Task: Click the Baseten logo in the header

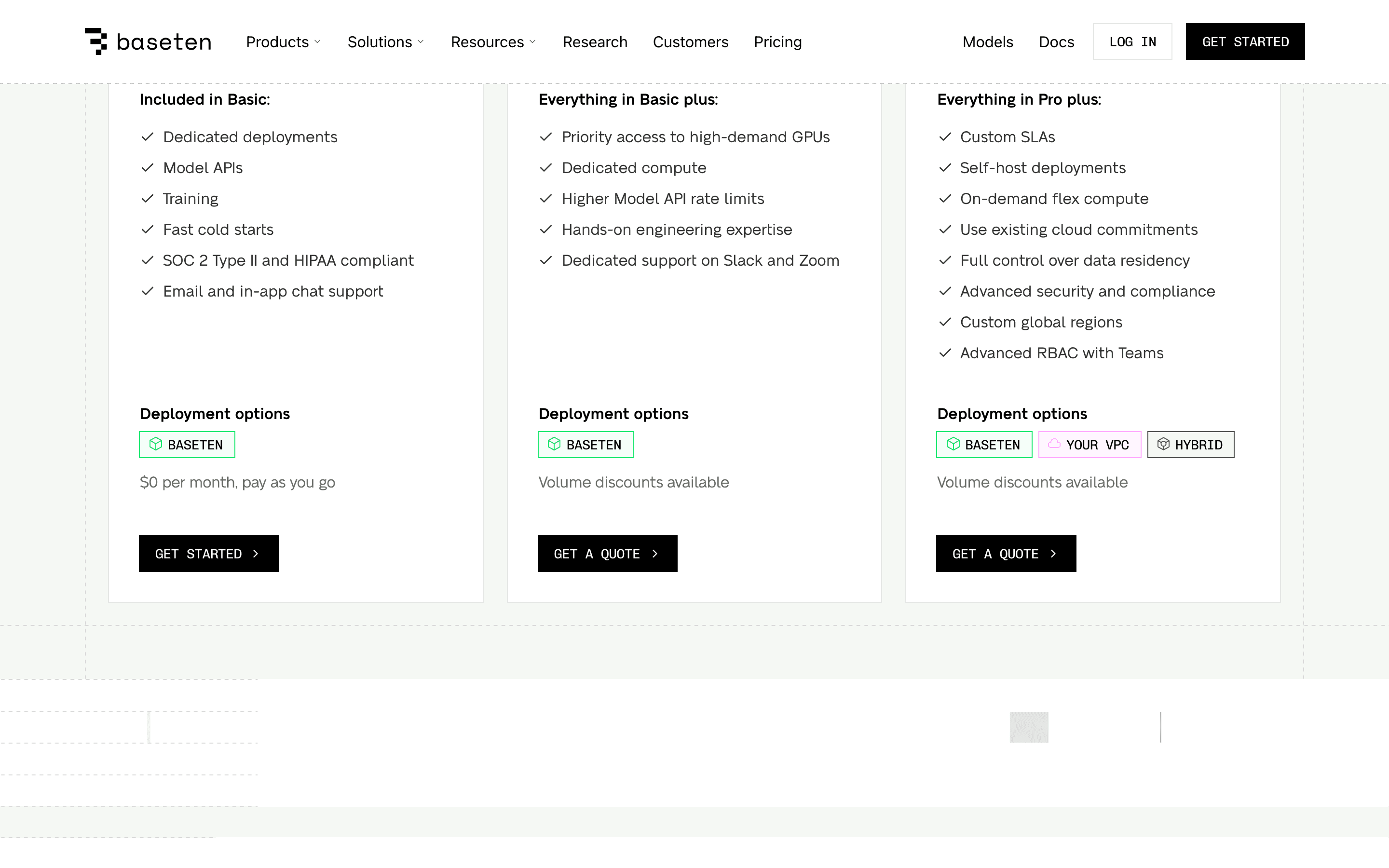Action: (148, 41)
